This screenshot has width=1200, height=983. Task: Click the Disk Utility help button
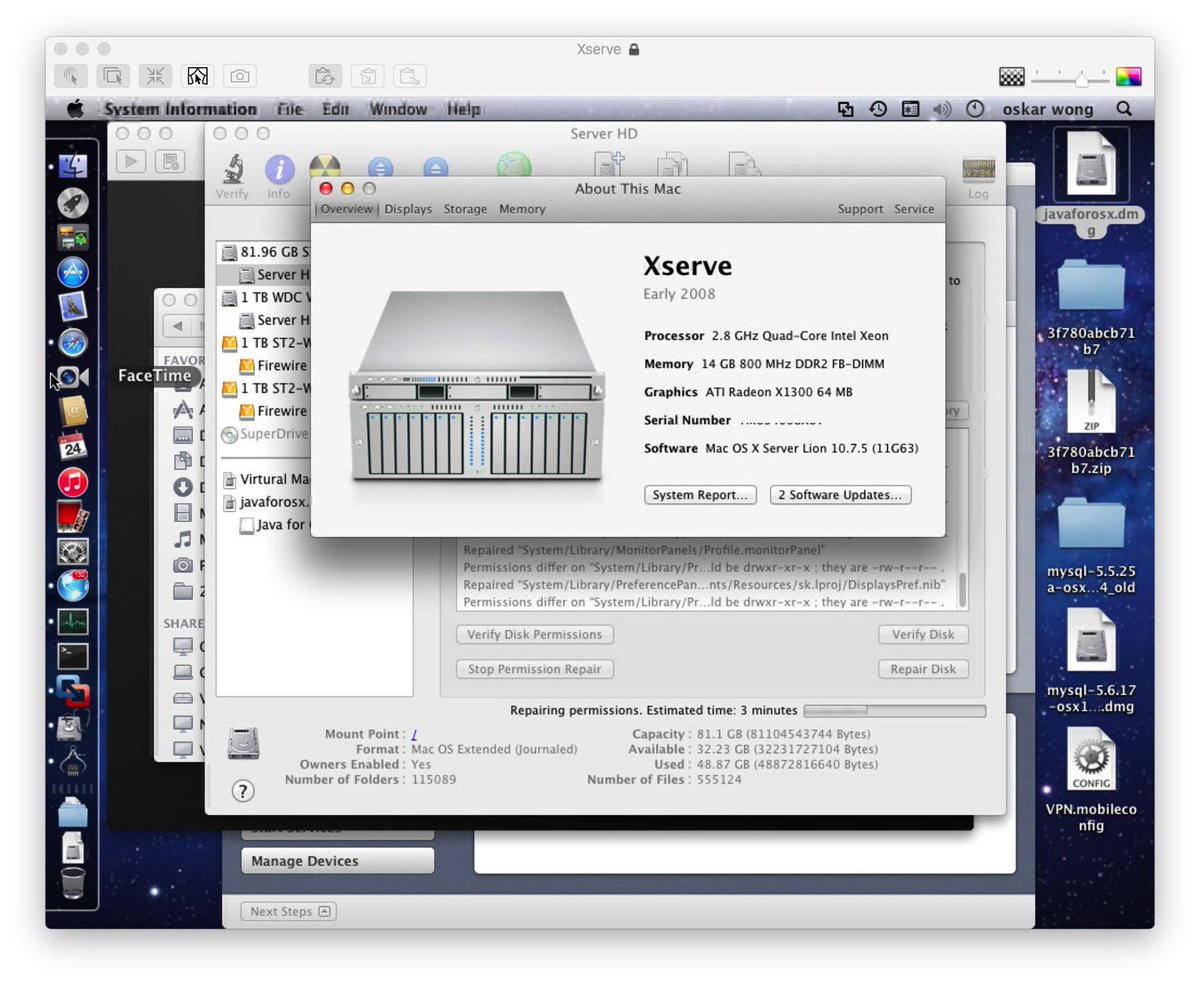(x=243, y=791)
